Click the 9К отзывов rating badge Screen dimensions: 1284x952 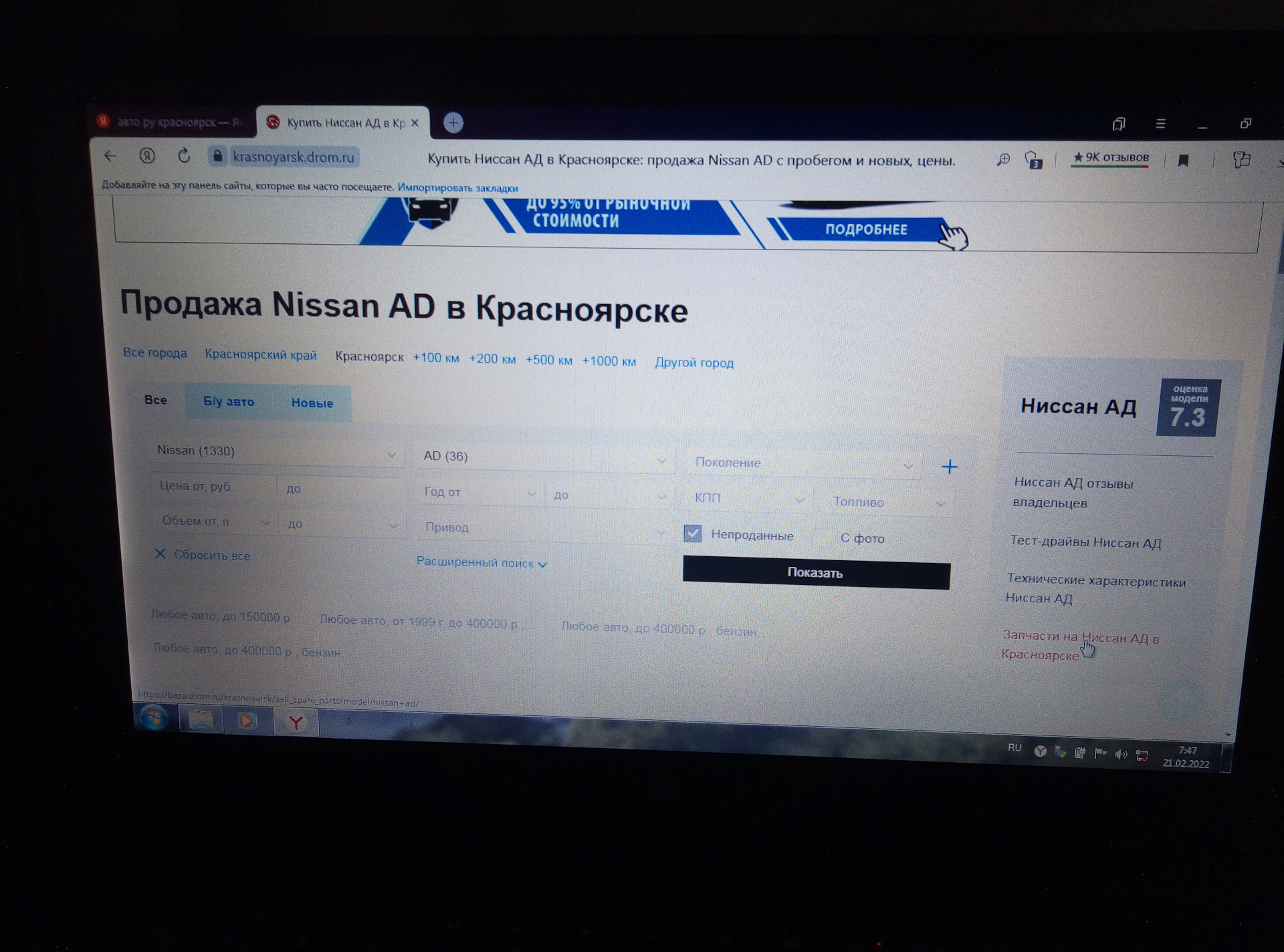1110,158
